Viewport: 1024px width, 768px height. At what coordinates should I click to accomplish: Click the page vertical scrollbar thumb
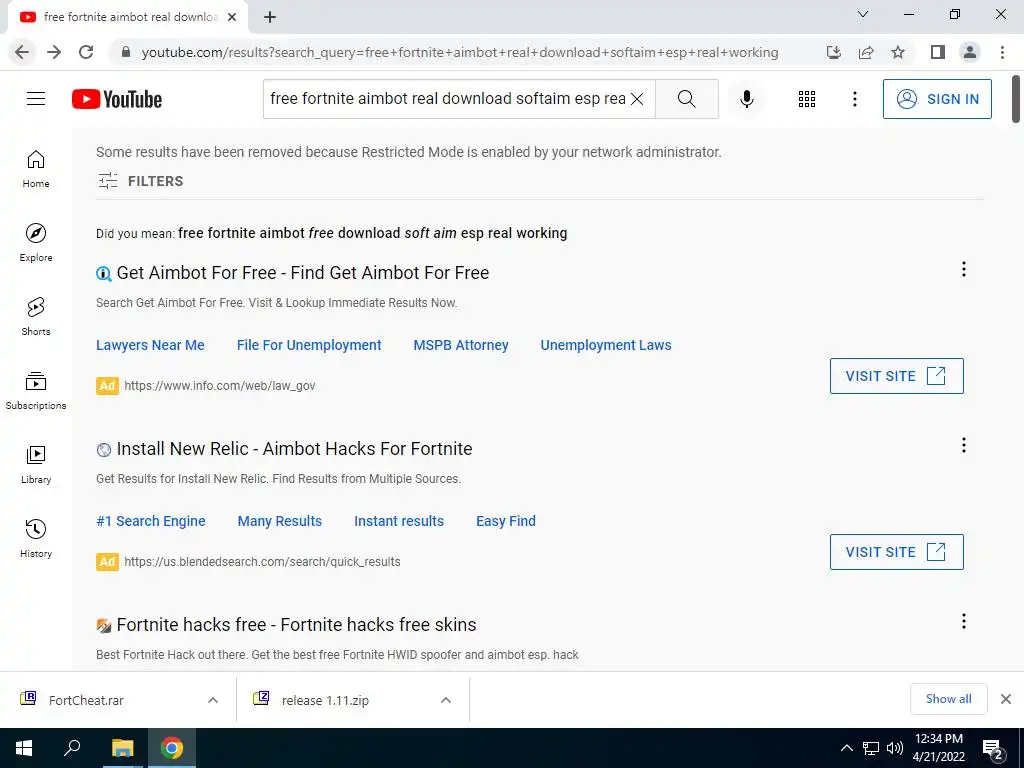(x=1016, y=99)
